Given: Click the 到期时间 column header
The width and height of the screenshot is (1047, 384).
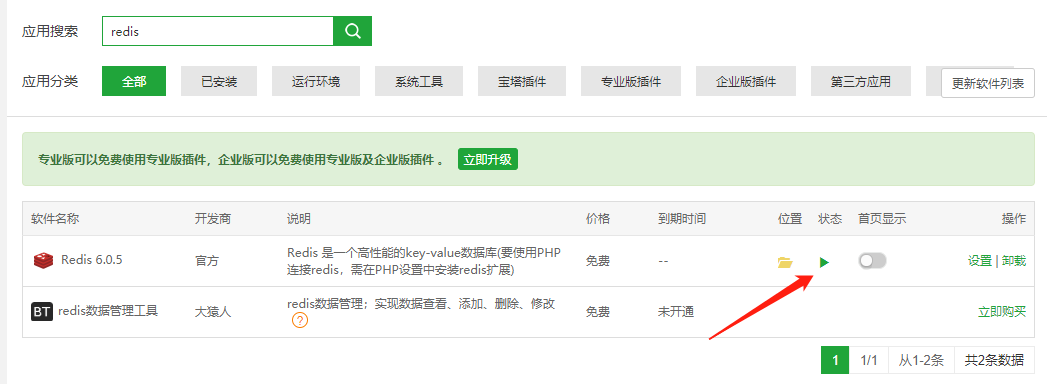Looking at the screenshot, I should (x=681, y=218).
